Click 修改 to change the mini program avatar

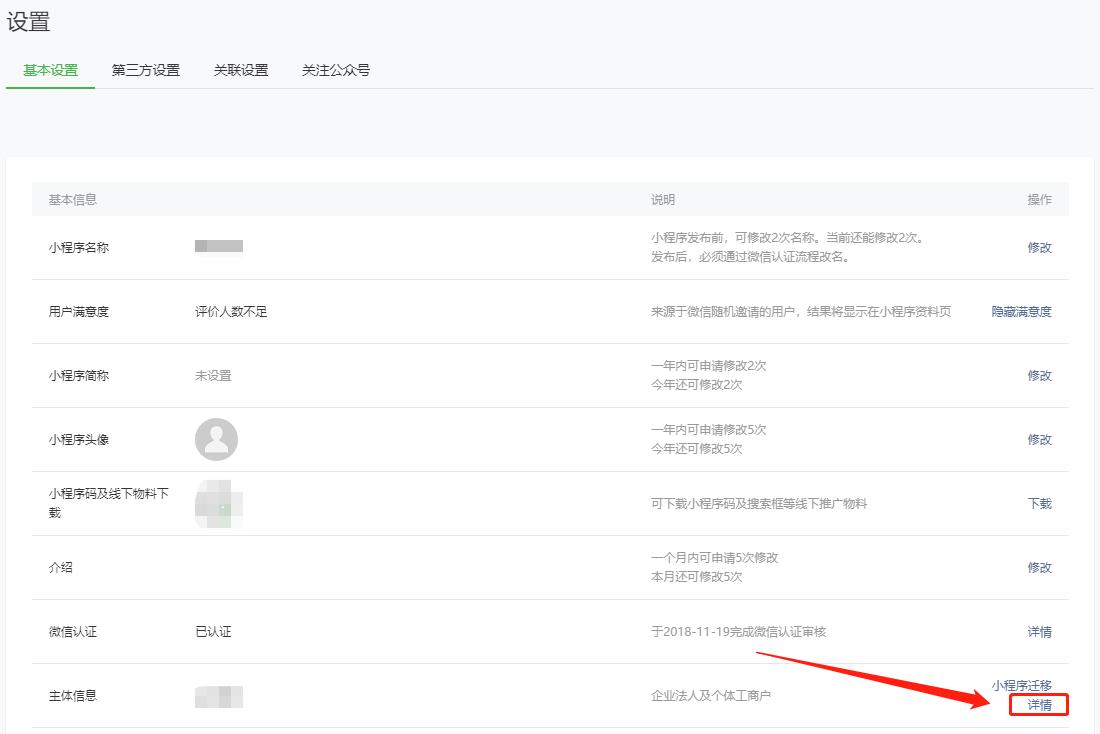(x=1040, y=439)
